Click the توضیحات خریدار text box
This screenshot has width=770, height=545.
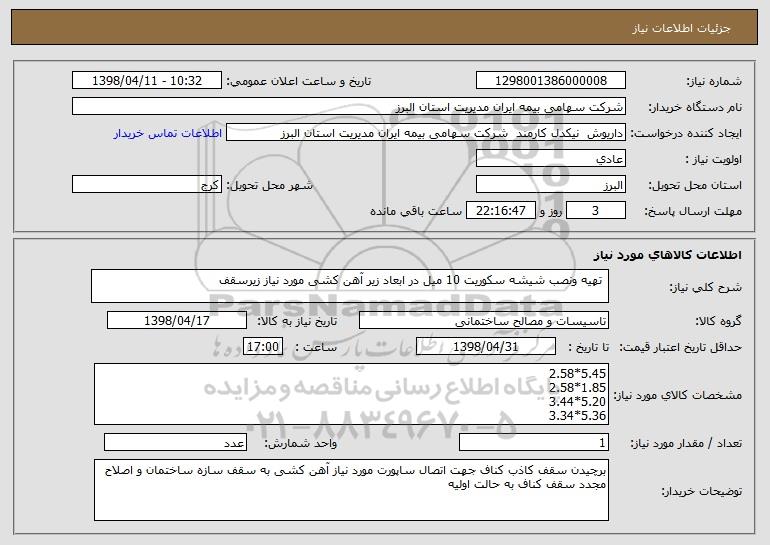point(351,490)
